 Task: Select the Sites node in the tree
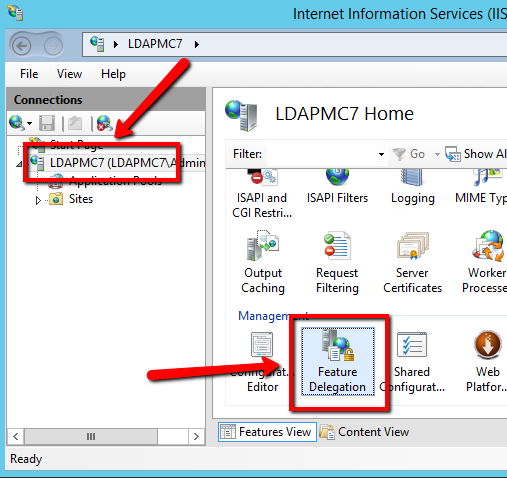71,199
